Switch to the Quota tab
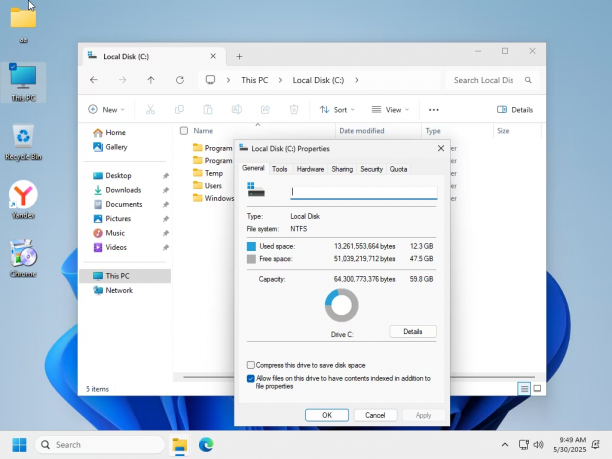The image size is (612, 459). point(398,169)
